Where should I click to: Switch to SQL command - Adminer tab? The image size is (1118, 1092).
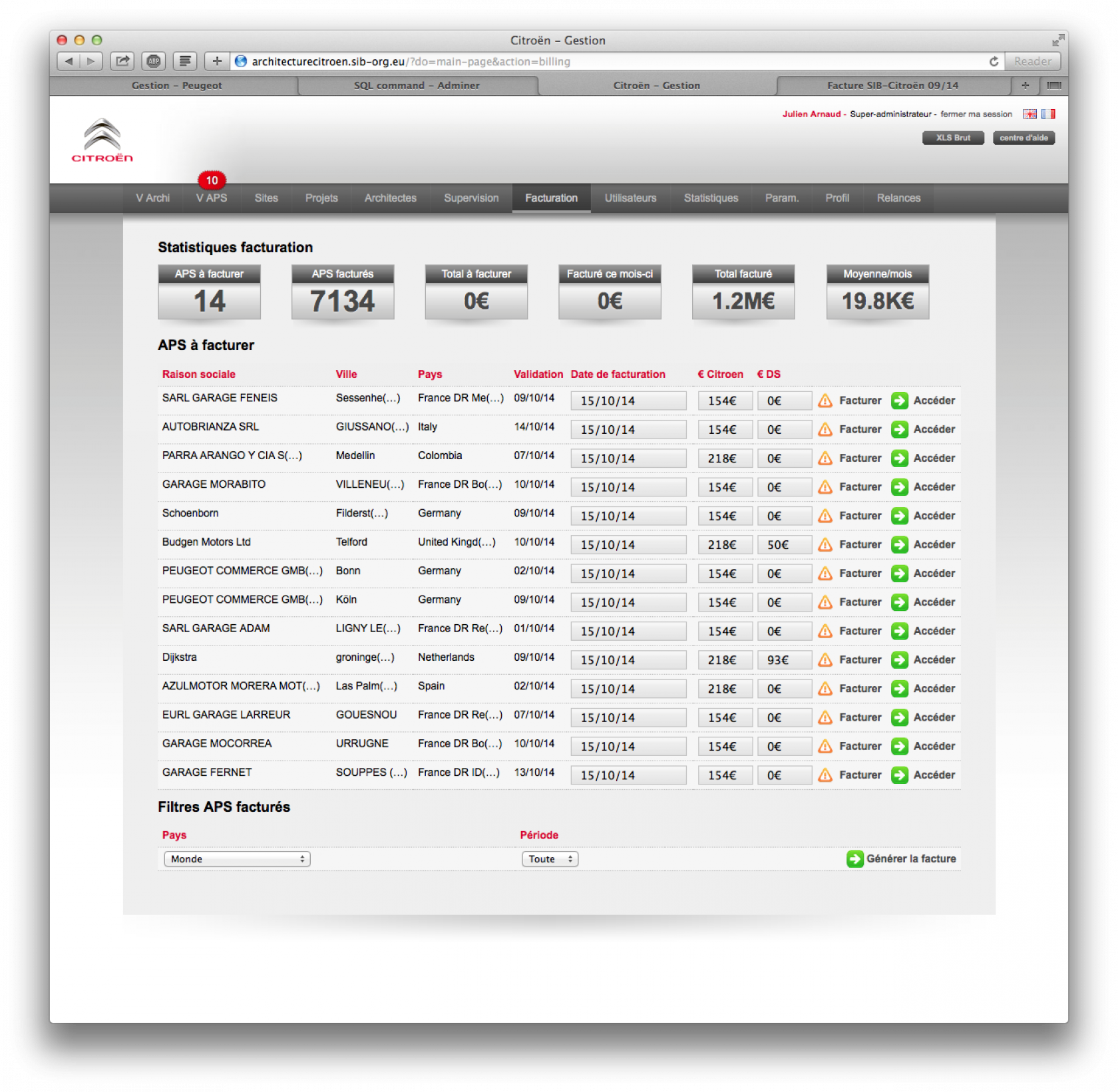(417, 85)
